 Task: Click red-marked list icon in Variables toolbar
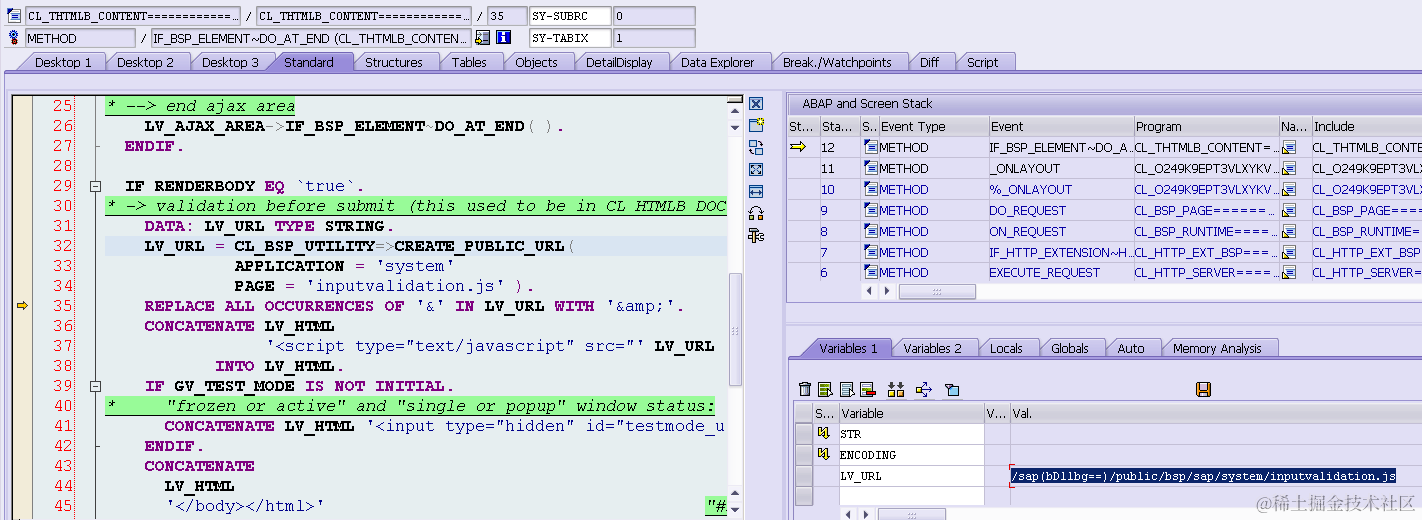(x=867, y=389)
